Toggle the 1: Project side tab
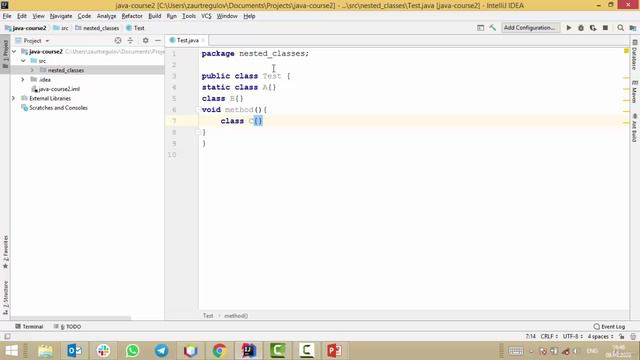Image resolution: width=640 pixels, height=360 pixels. pos(5,54)
